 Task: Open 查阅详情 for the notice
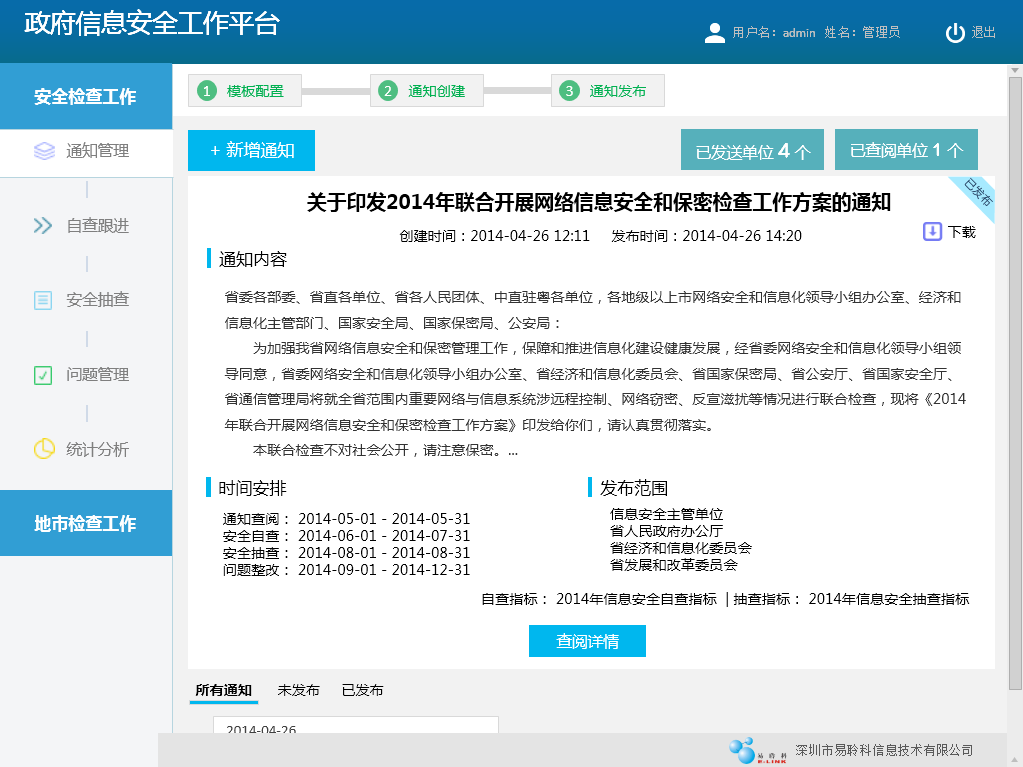[x=587, y=641]
